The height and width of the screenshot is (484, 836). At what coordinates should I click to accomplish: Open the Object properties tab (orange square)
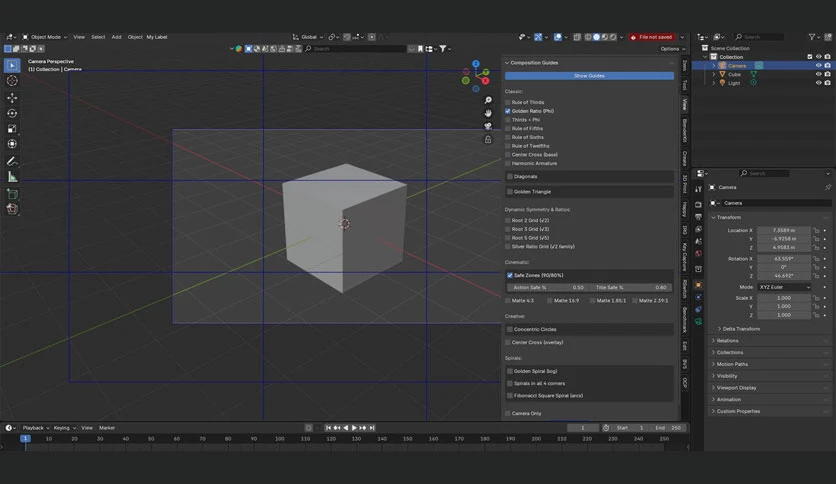click(x=698, y=285)
